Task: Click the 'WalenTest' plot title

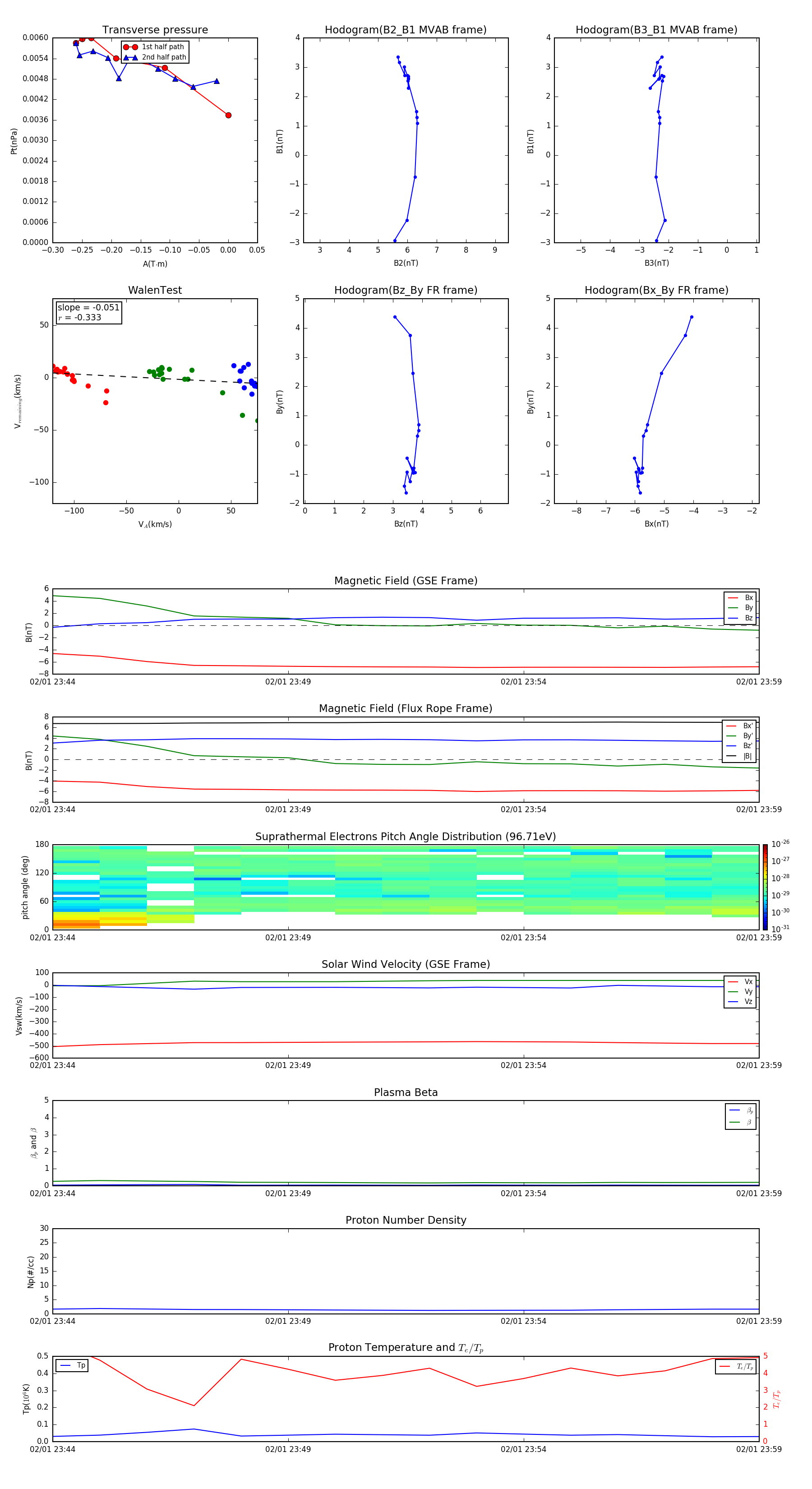Action: tap(155, 290)
